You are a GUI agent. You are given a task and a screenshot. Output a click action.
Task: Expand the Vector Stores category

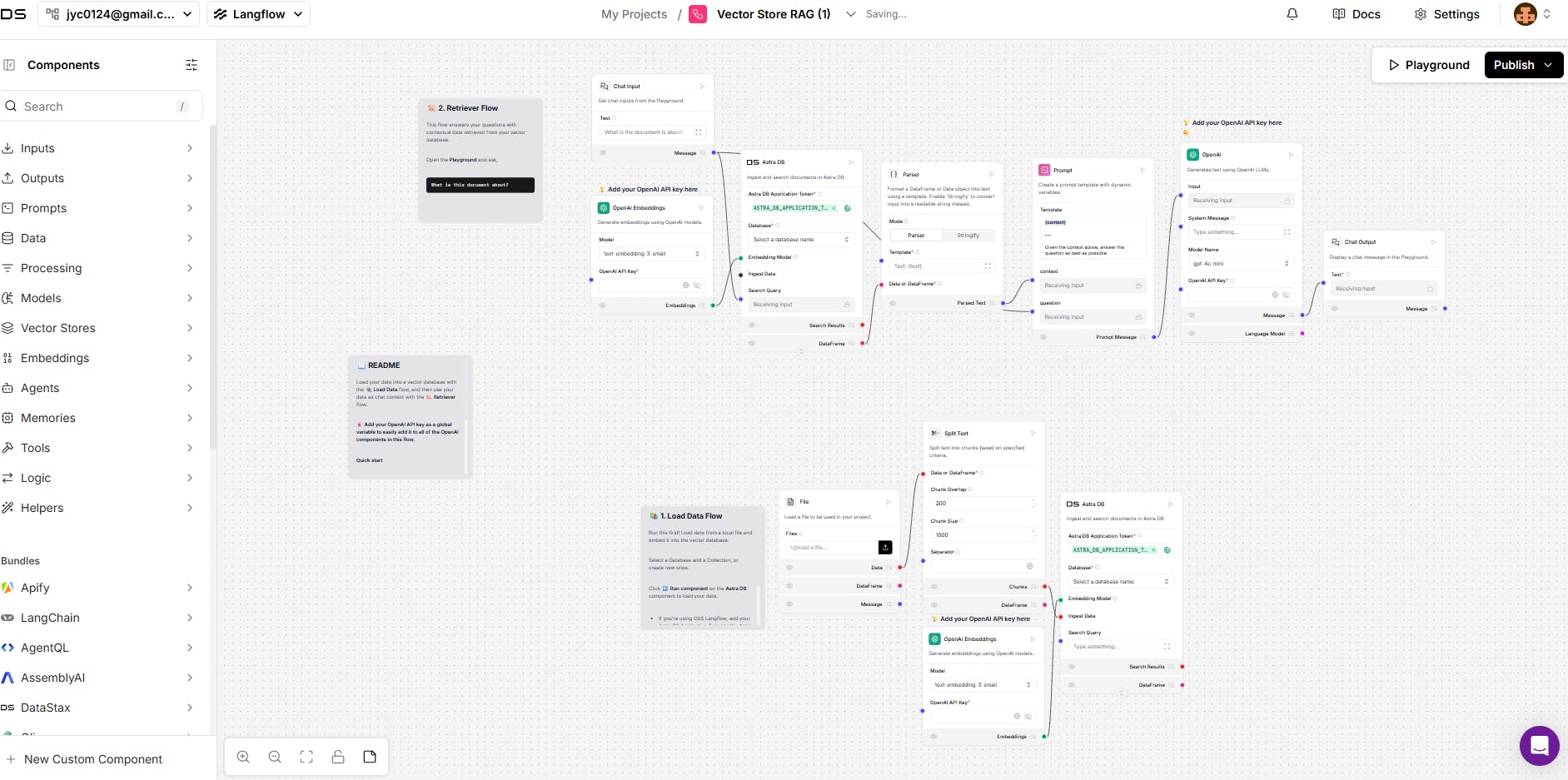click(98, 328)
